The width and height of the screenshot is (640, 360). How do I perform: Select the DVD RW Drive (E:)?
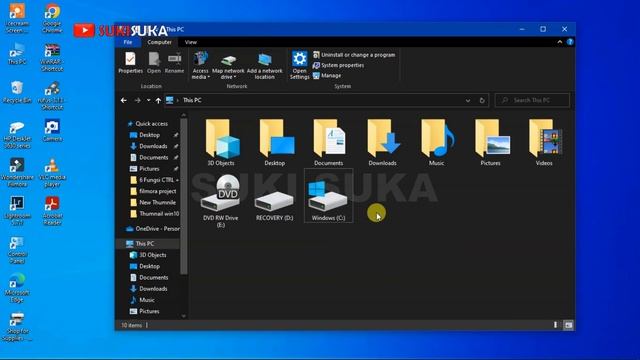coord(221,200)
